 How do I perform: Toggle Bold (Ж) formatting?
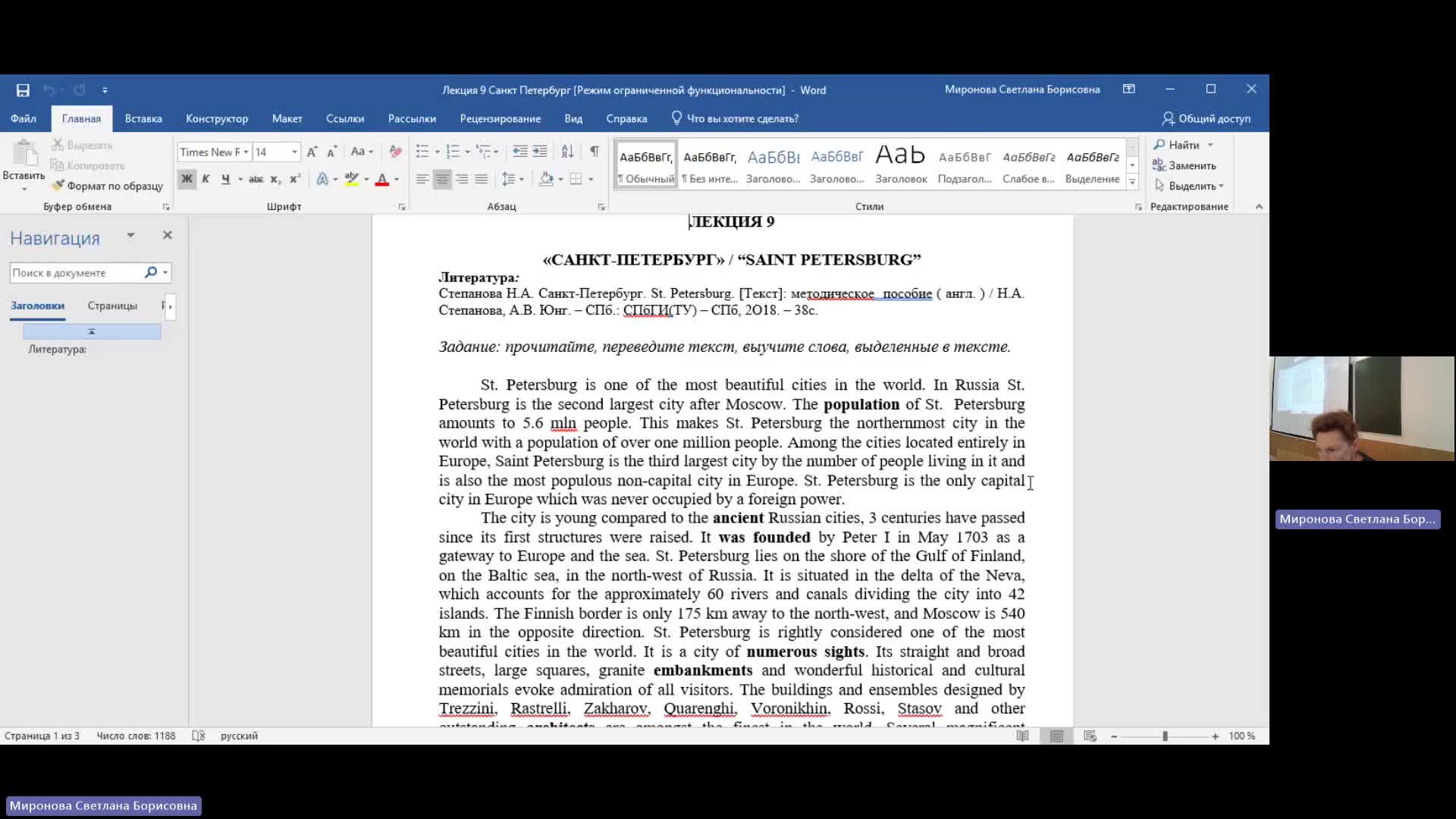187,179
